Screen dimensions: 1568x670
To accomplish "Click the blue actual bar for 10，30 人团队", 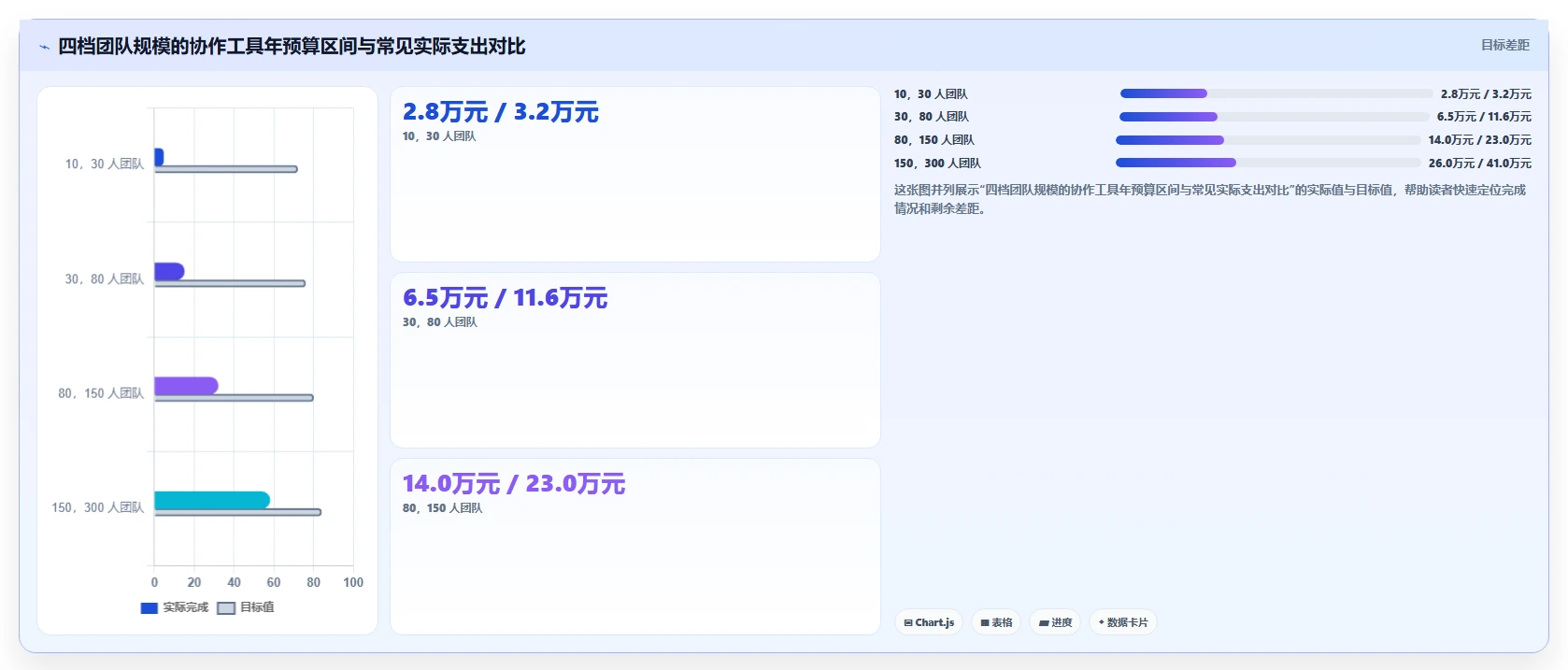I will 159,157.
